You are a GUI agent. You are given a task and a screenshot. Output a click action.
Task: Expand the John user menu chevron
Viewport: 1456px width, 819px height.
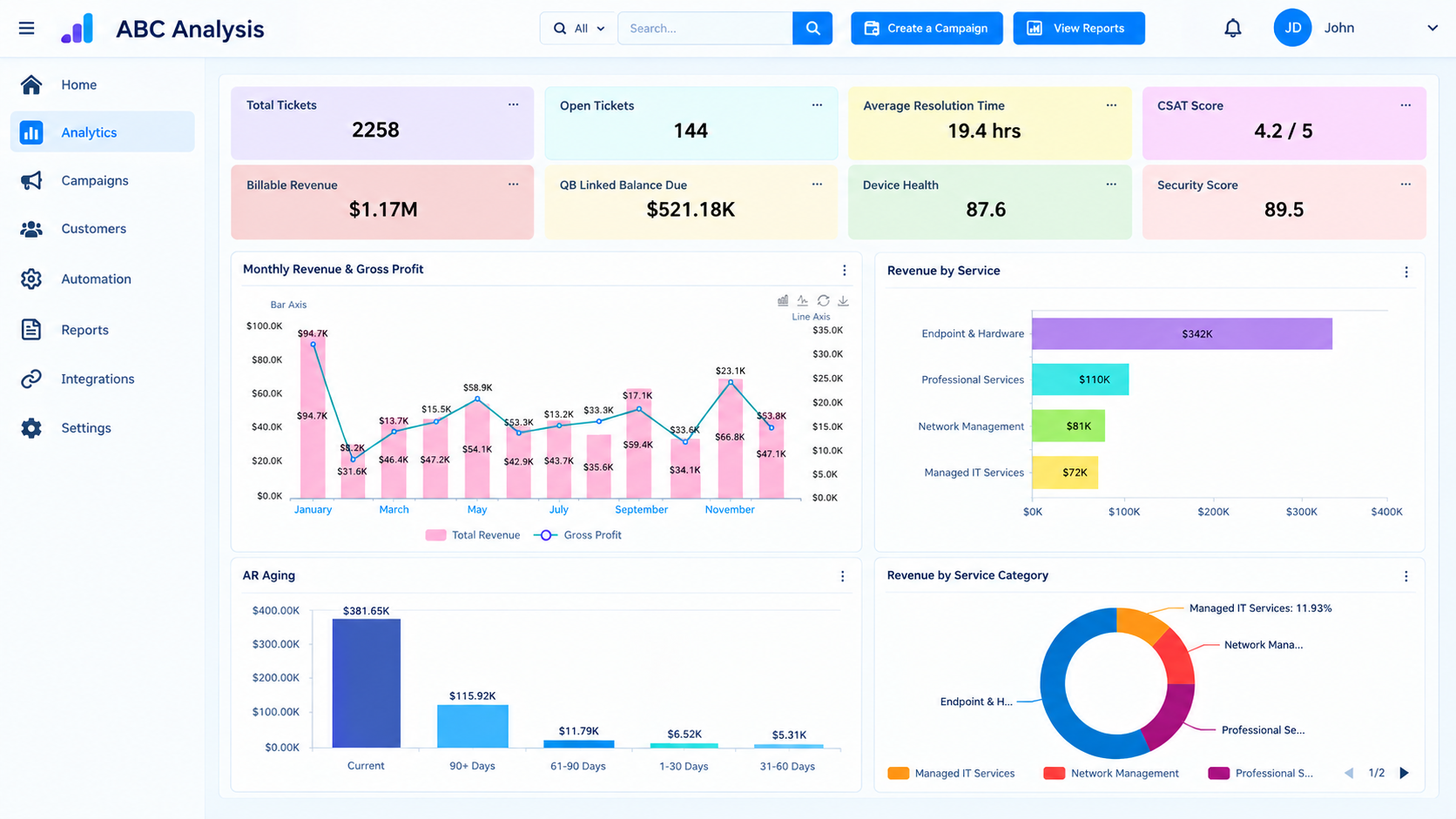pos(1432,28)
